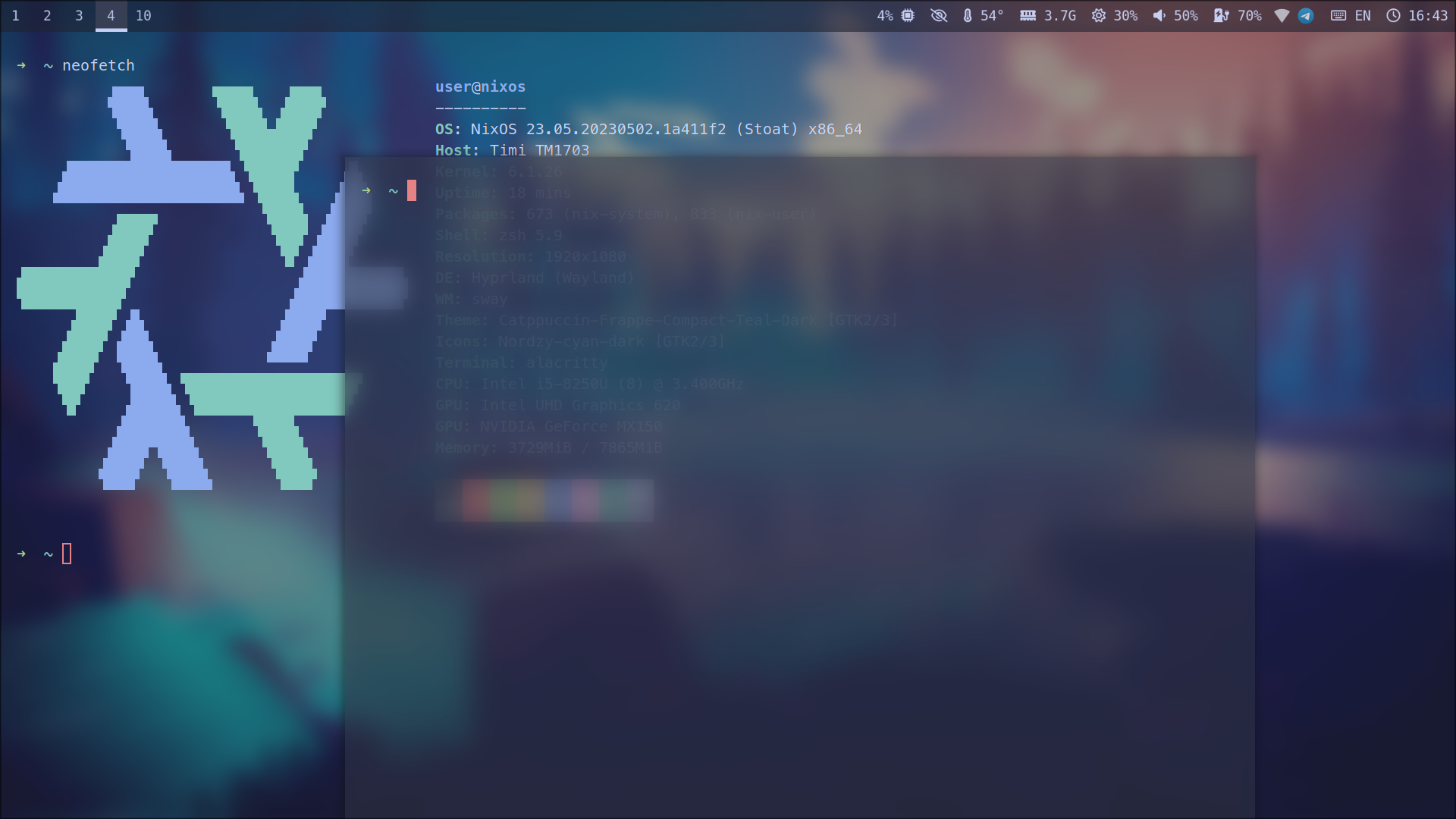Viewport: 1456px width, 819px height.
Task: Click the keyboard layout icon next to EN
Action: pos(1337,15)
